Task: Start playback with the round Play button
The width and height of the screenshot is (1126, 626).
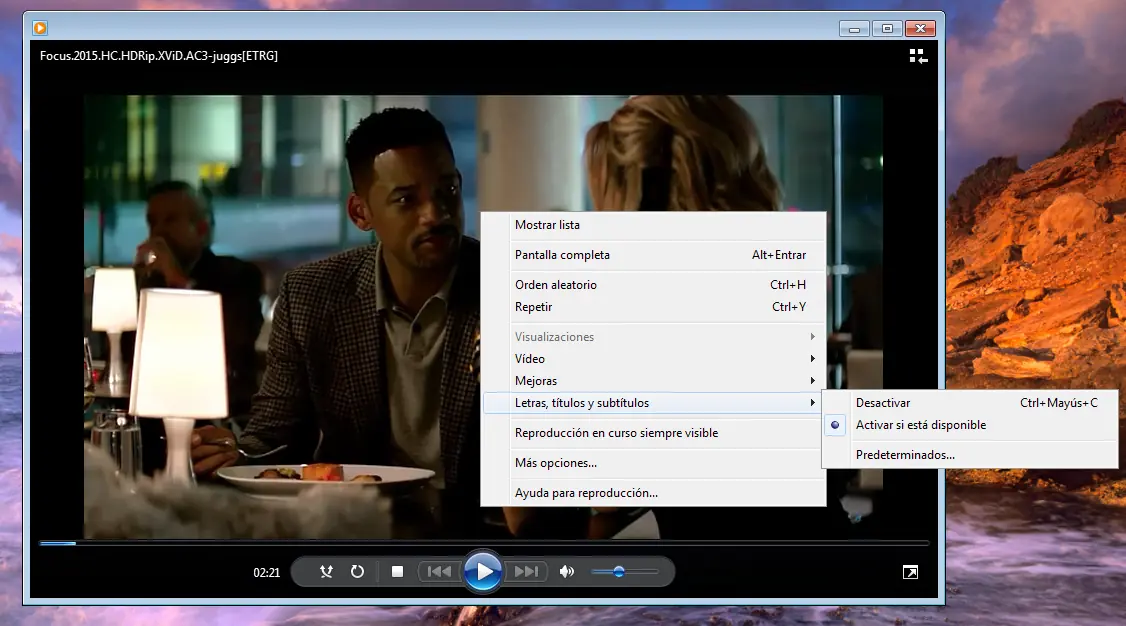Action: pos(483,571)
